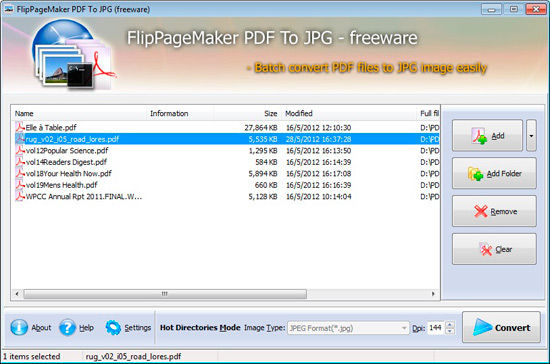Image resolution: width=550 pixels, height=364 pixels.
Task: Open the Image Type combo box
Action: [x=348, y=328]
